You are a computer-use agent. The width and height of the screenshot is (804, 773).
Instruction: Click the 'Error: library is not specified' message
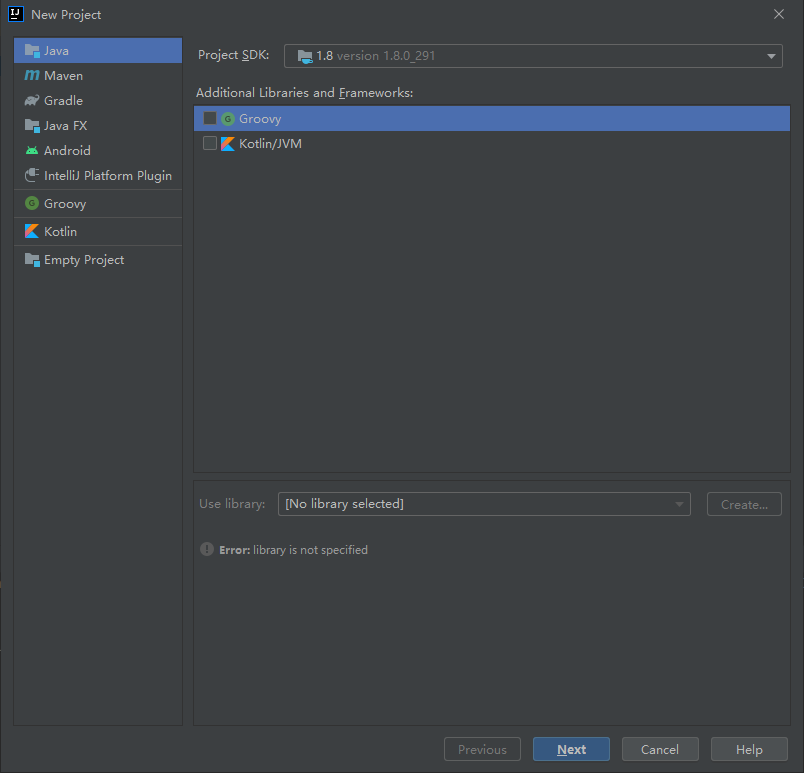(x=293, y=550)
